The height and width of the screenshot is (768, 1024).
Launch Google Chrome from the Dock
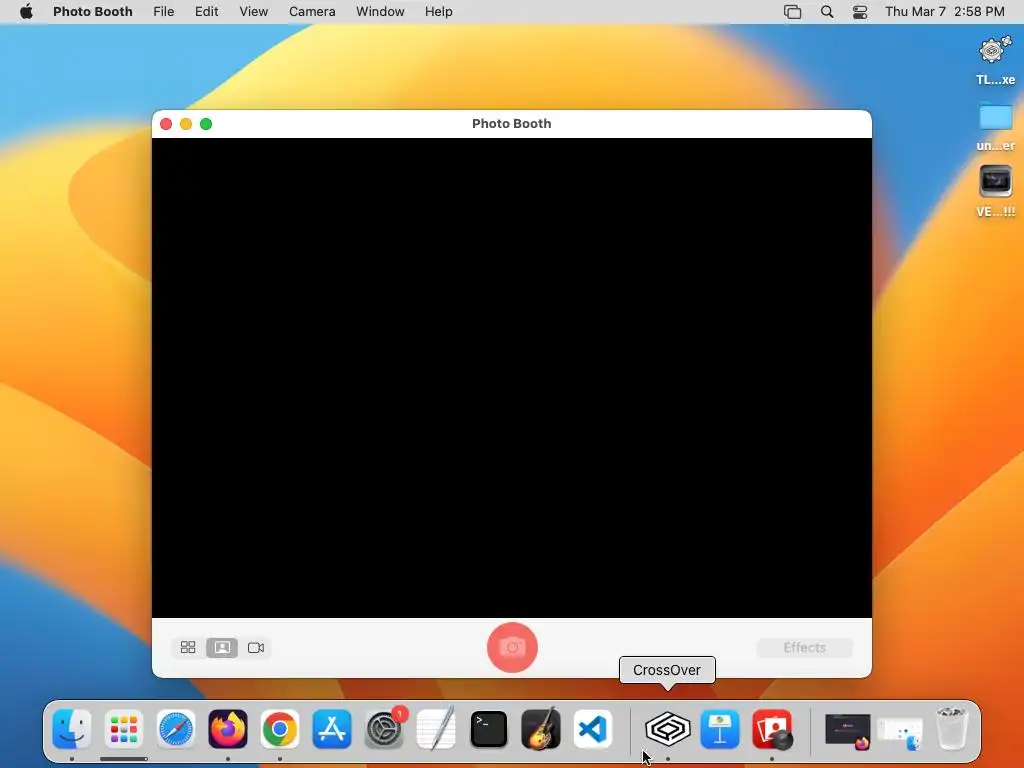coord(280,729)
